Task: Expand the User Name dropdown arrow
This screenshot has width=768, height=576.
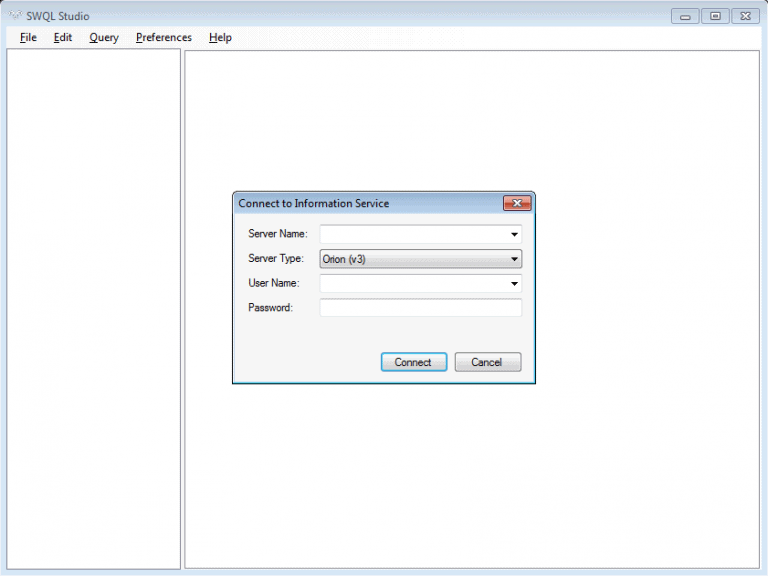Action: click(514, 284)
